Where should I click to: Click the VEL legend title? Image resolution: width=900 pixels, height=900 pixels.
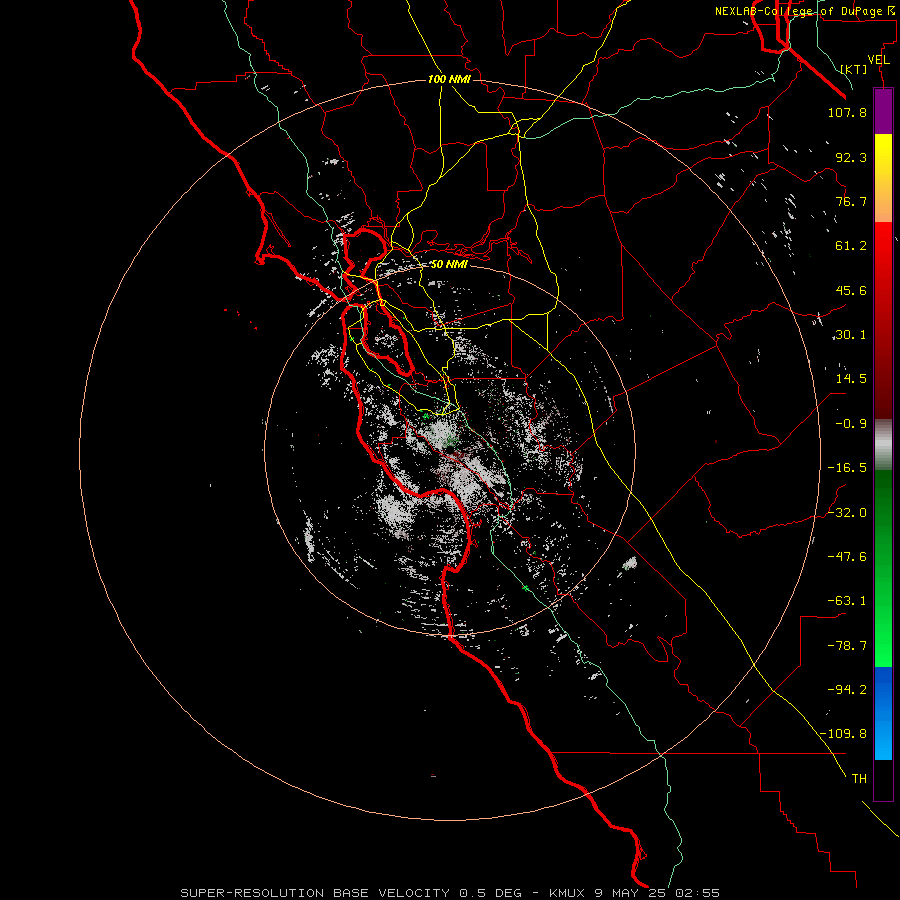[878, 60]
